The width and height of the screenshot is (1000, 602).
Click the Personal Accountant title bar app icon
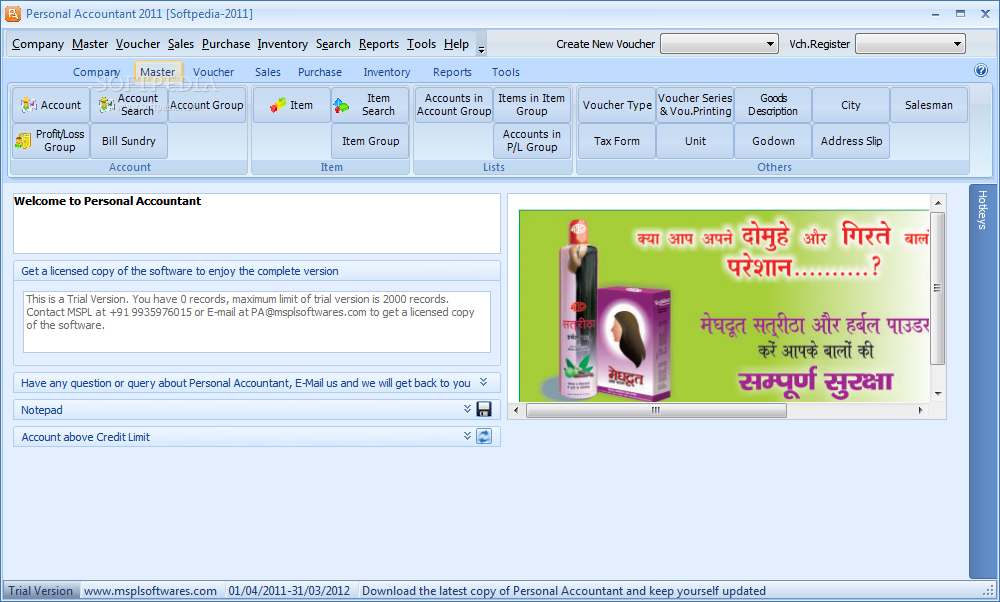[x=12, y=13]
